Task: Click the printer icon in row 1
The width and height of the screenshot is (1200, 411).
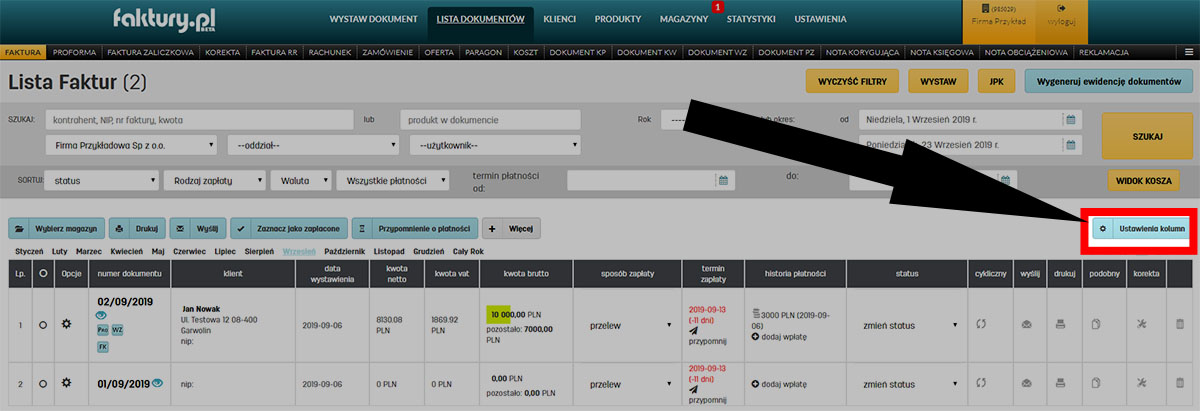Action: point(1063,324)
